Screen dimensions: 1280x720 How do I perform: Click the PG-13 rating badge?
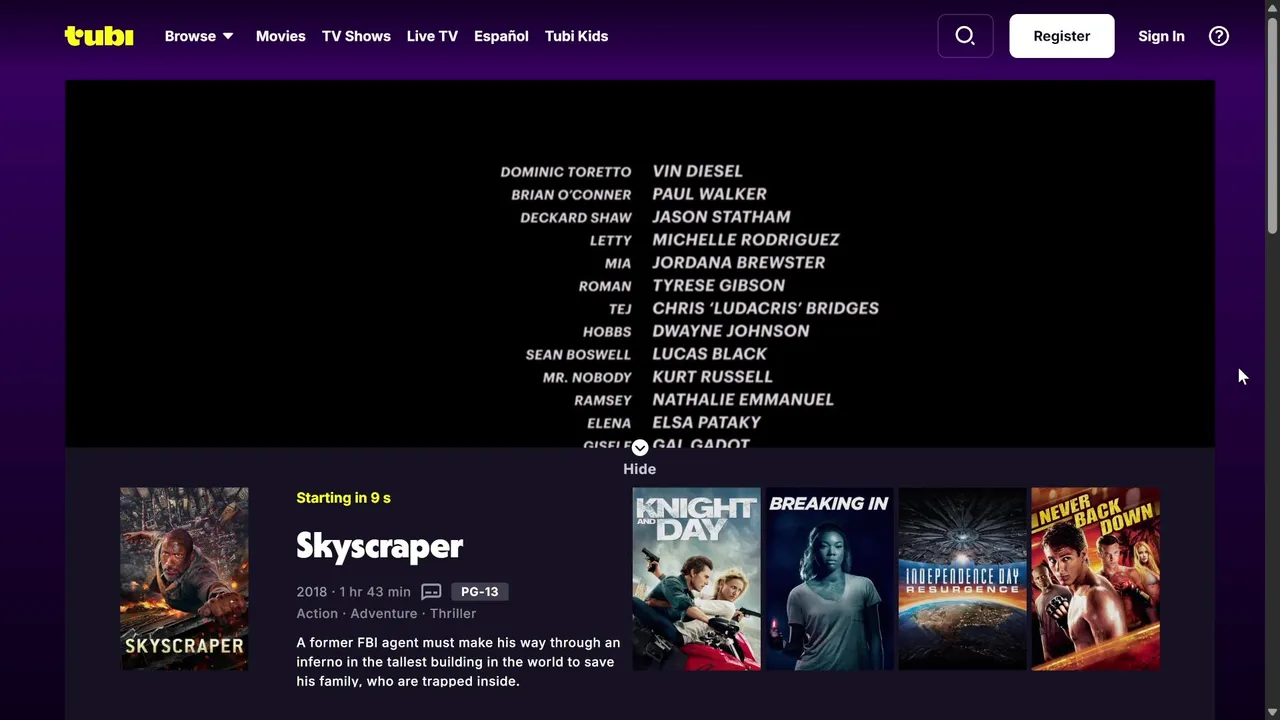(480, 592)
